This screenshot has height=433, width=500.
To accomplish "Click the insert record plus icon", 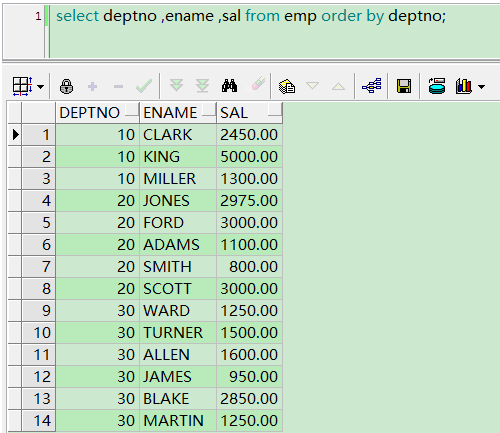I will [x=92, y=87].
